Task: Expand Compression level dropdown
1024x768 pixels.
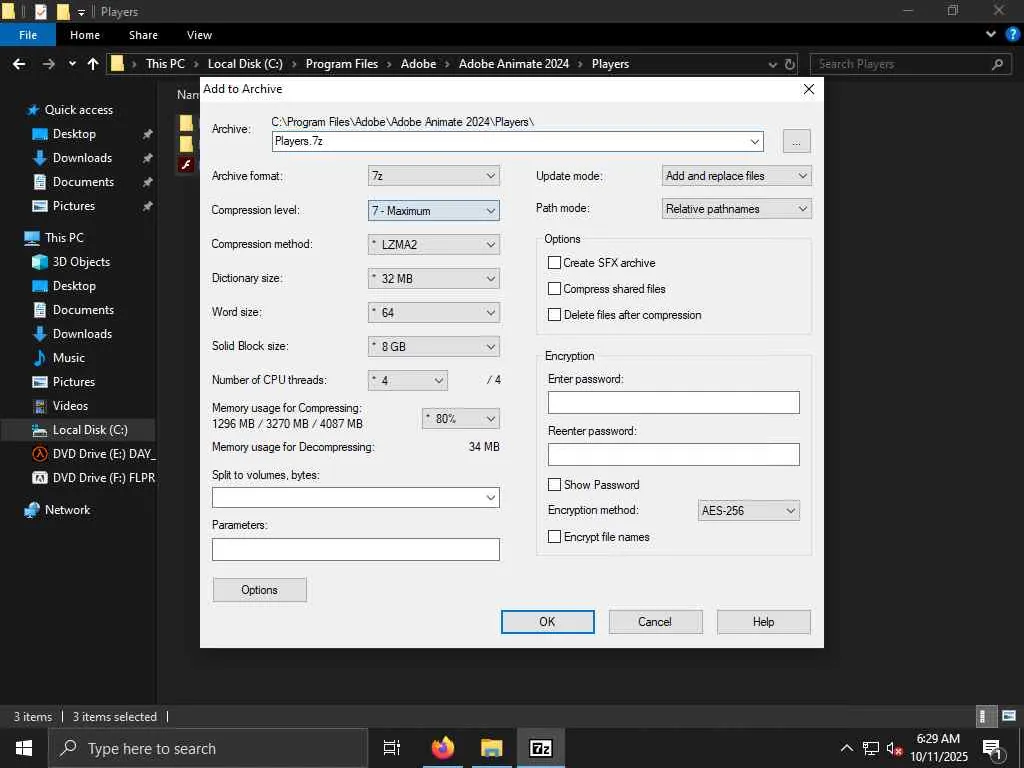Action: [x=434, y=210]
